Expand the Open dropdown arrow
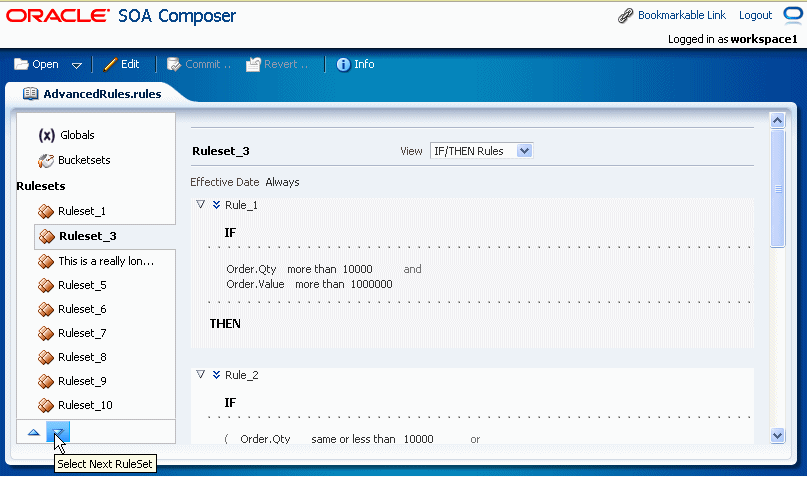 (77, 65)
